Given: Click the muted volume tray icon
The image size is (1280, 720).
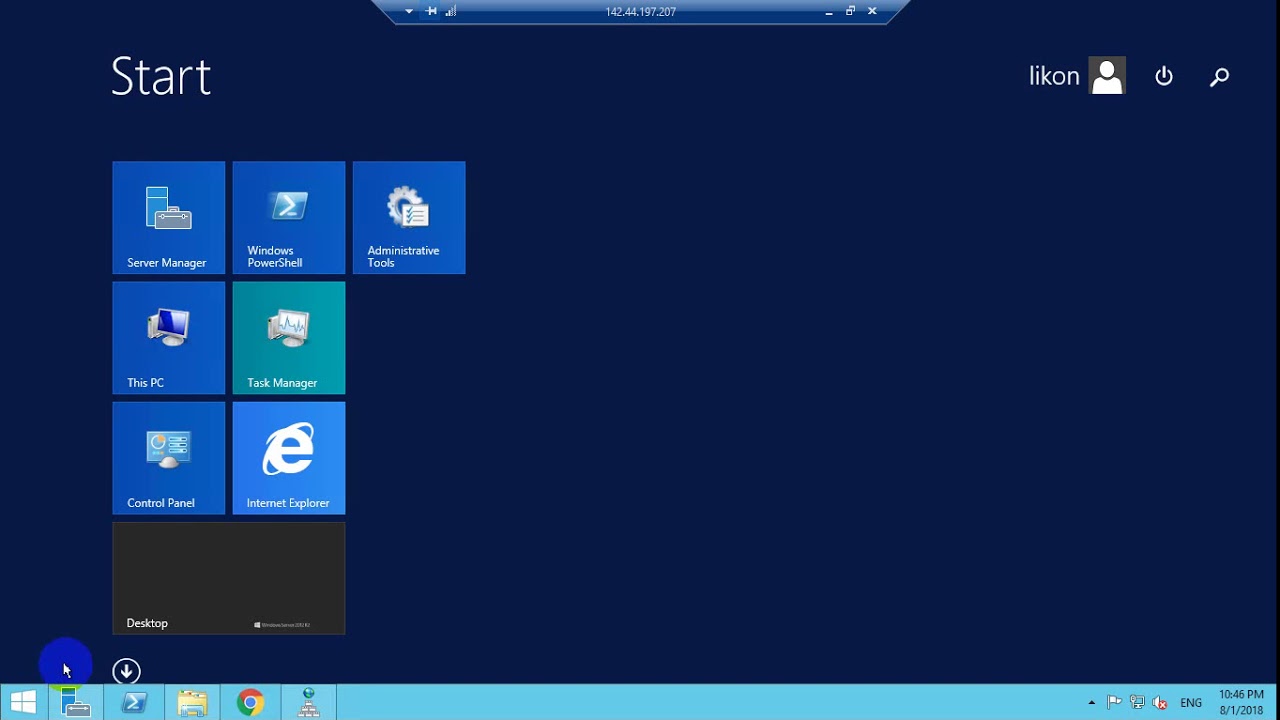Looking at the screenshot, I should [x=1160, y=703].
